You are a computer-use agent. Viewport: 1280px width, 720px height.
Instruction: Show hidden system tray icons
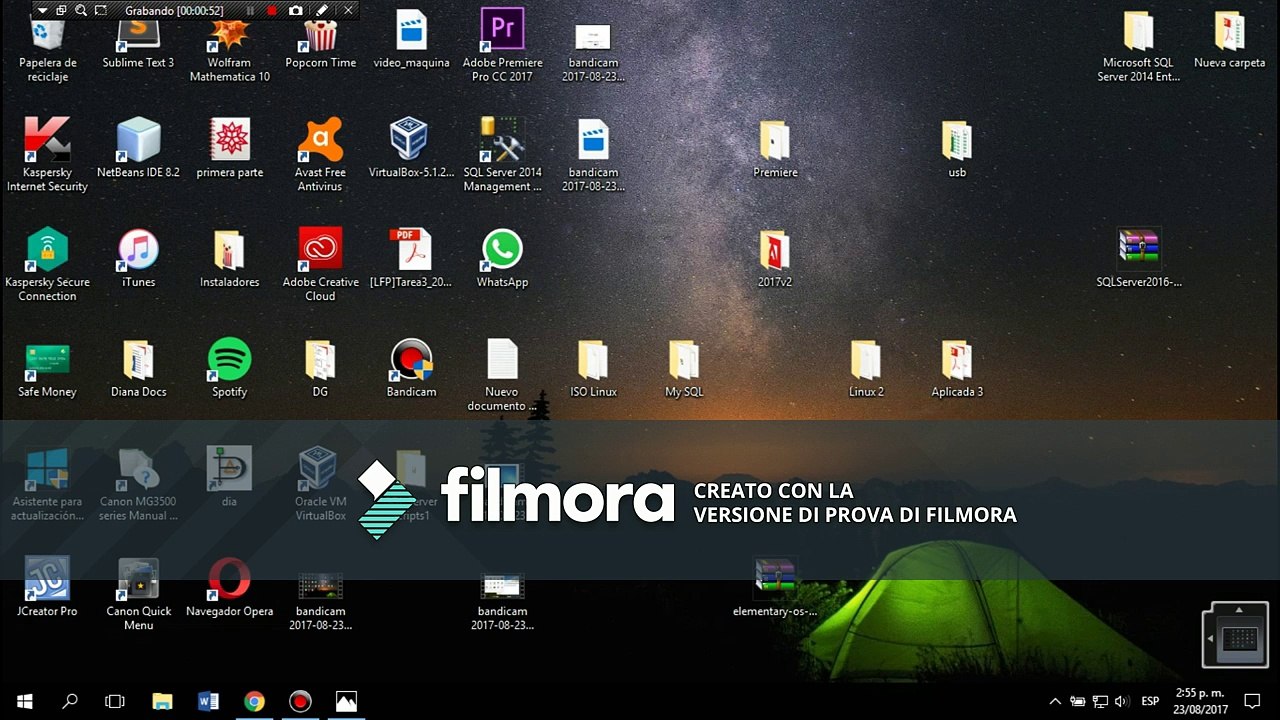pyautogui.click(x=1054, y=701)
